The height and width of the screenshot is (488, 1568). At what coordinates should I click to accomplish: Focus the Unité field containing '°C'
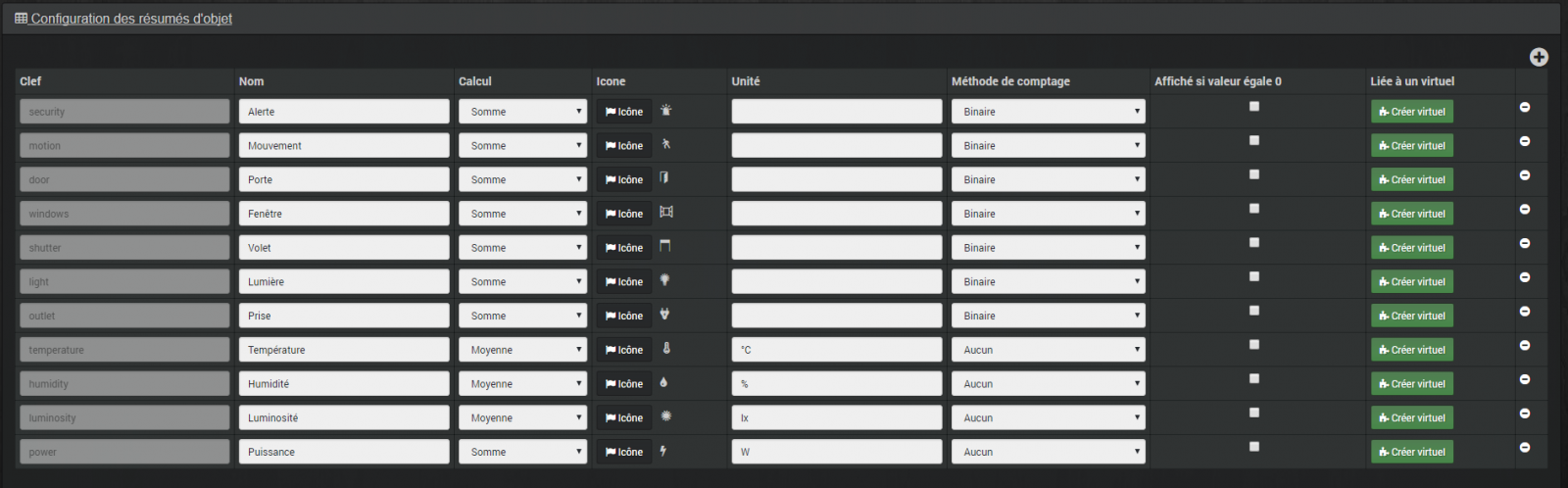pos(837,350)
